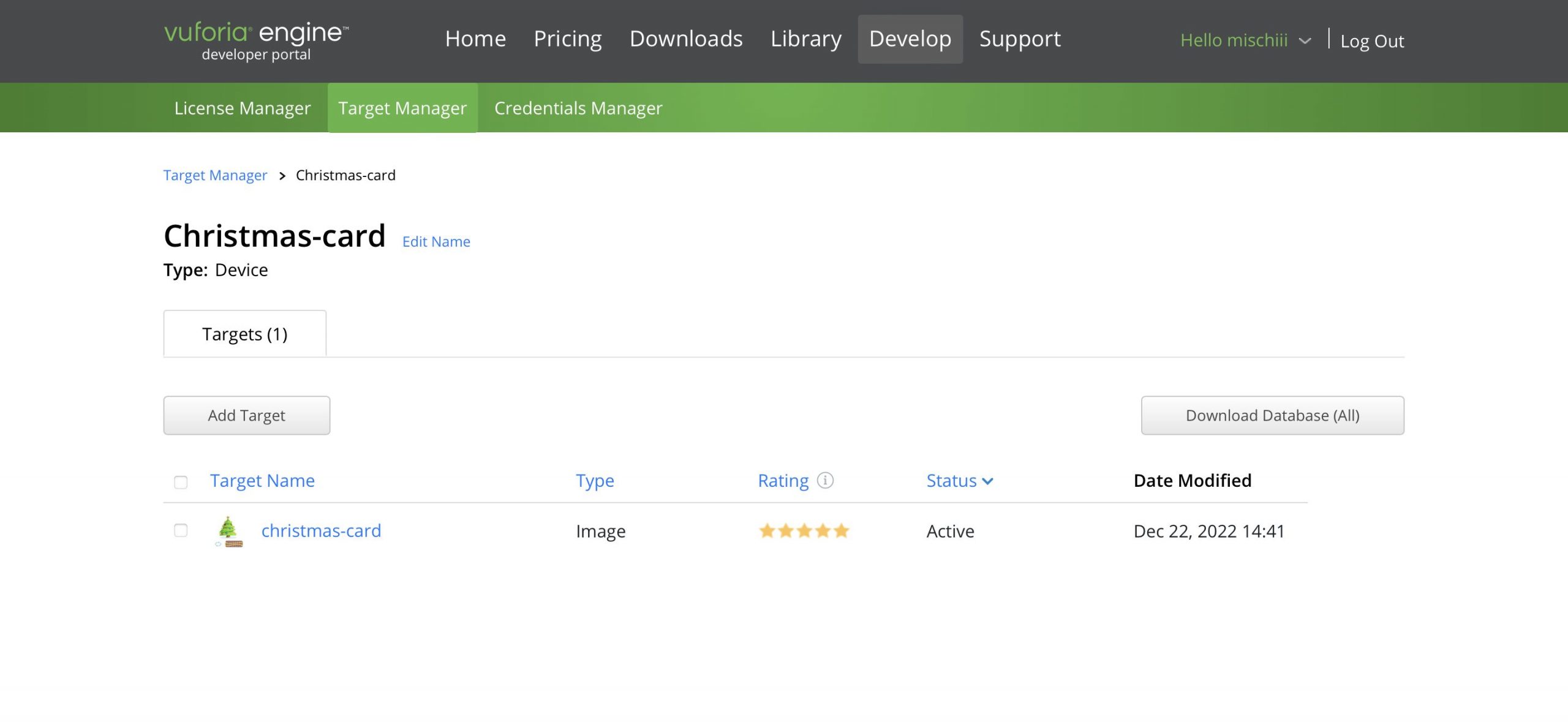Click the Christmas-card breadcrumb text
Screen dimensions: 1568x722
(345, 175)
